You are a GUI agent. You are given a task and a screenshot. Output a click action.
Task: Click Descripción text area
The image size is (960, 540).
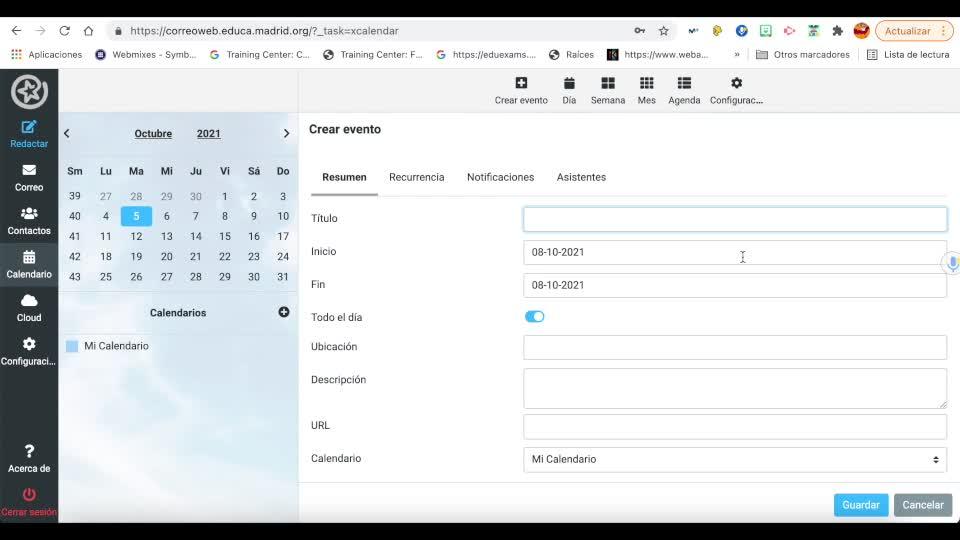pyautogui.click(x=735, y=388)
